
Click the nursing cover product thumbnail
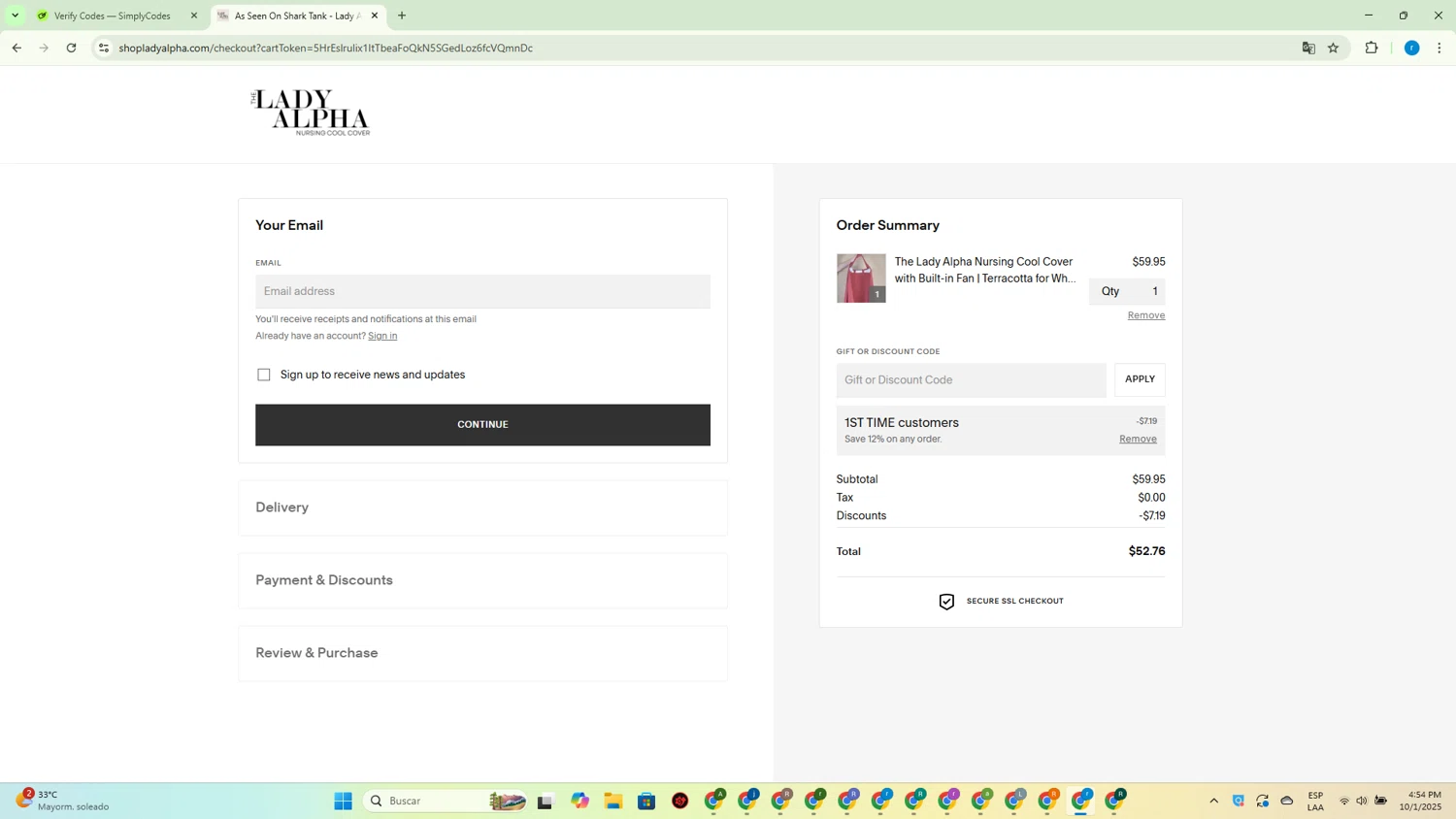[861, 278]
